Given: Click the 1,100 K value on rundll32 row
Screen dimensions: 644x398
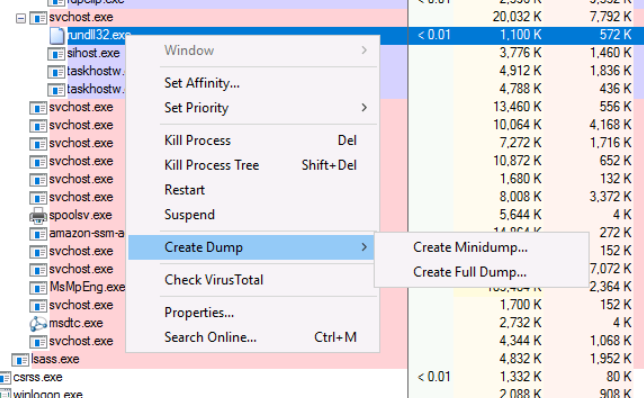Looking at the screenshot, I should [x=521, y=35].
